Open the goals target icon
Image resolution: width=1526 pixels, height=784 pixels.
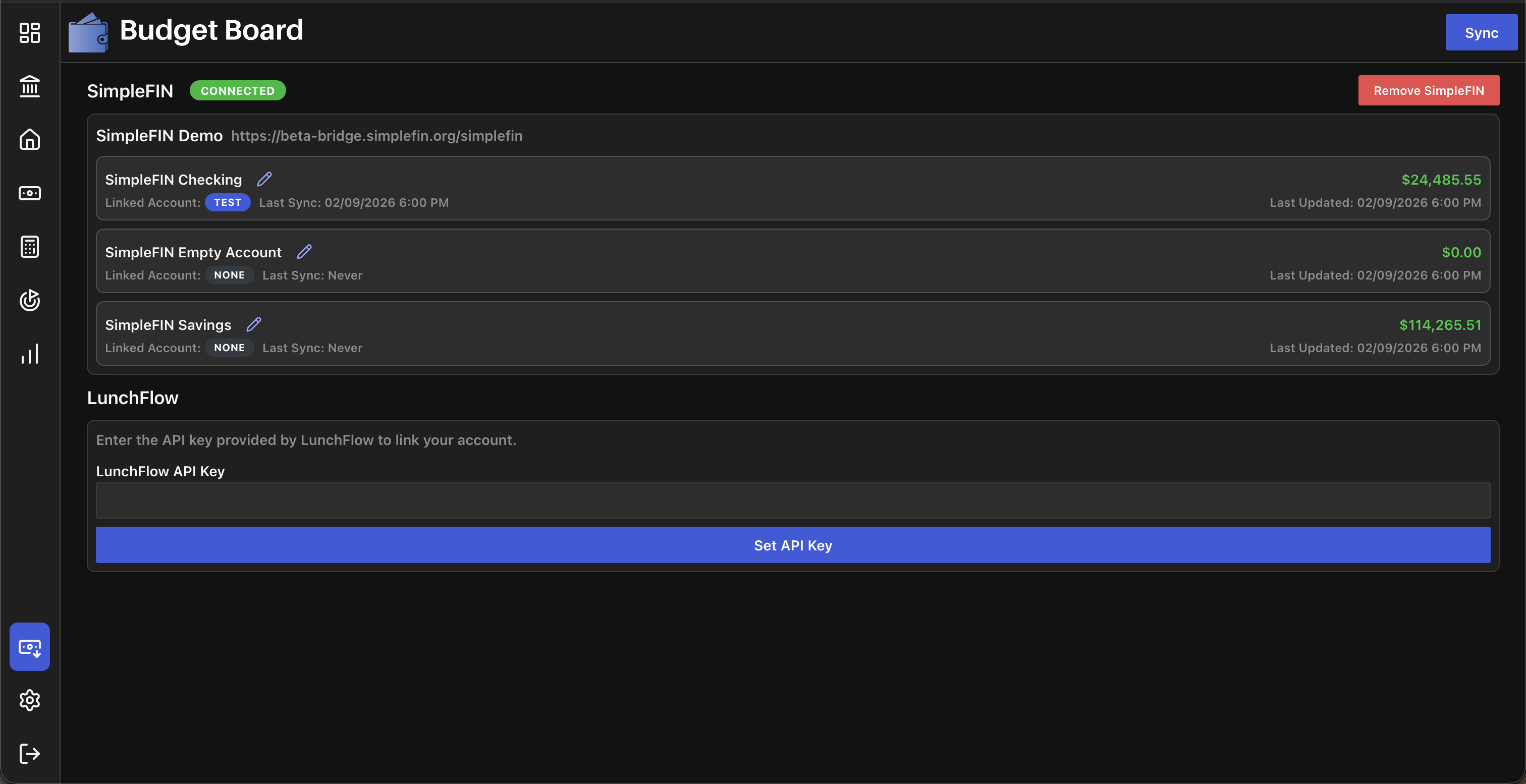(30, 300)
